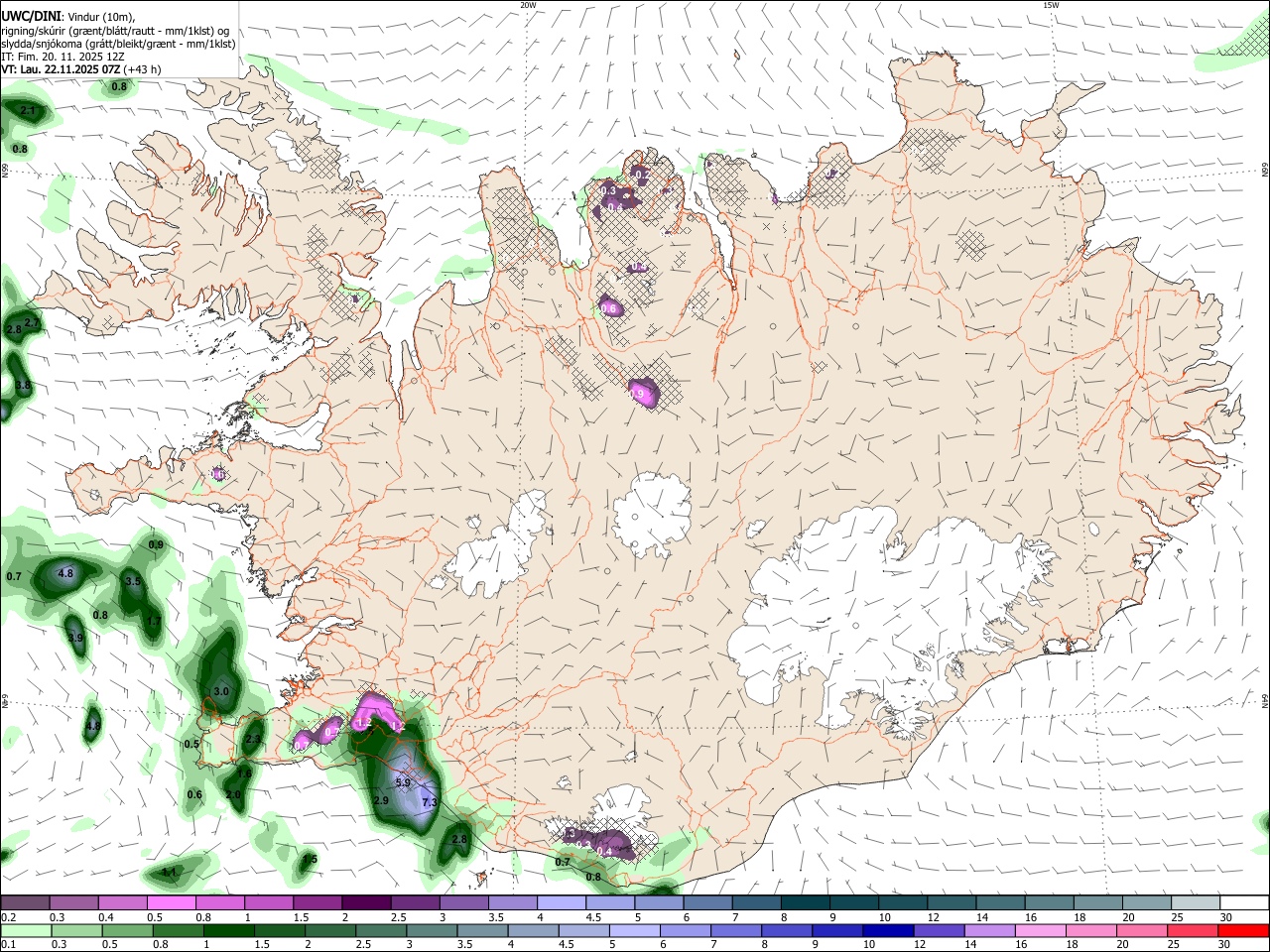This screenshot has height=952, width=1270.
Task: Click the 3.8 rainfall value on the map
Action: coord(23,385)
